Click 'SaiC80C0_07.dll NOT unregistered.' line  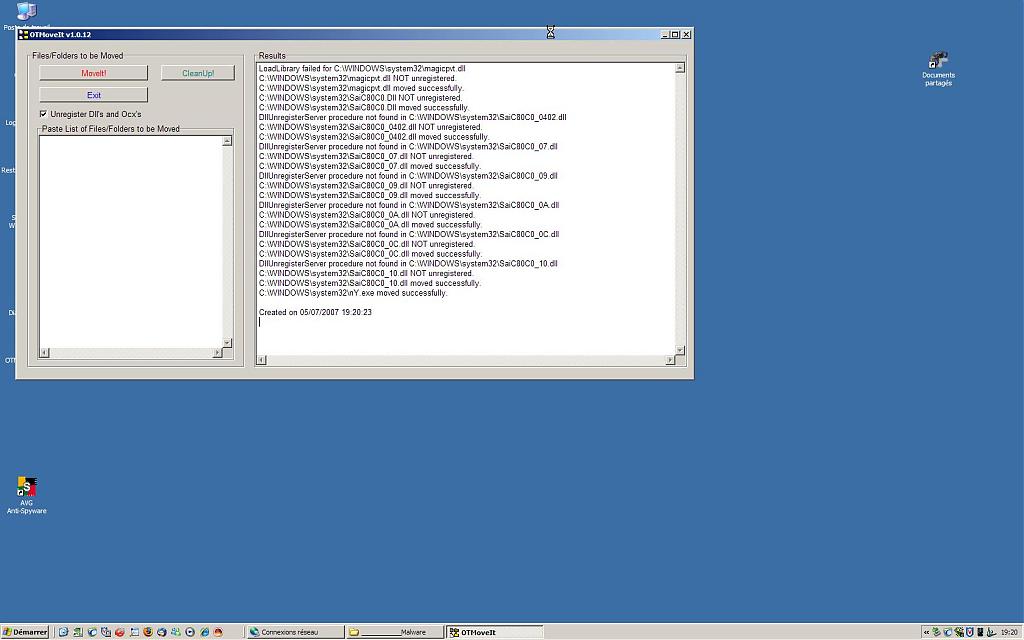tap(366, 157)
